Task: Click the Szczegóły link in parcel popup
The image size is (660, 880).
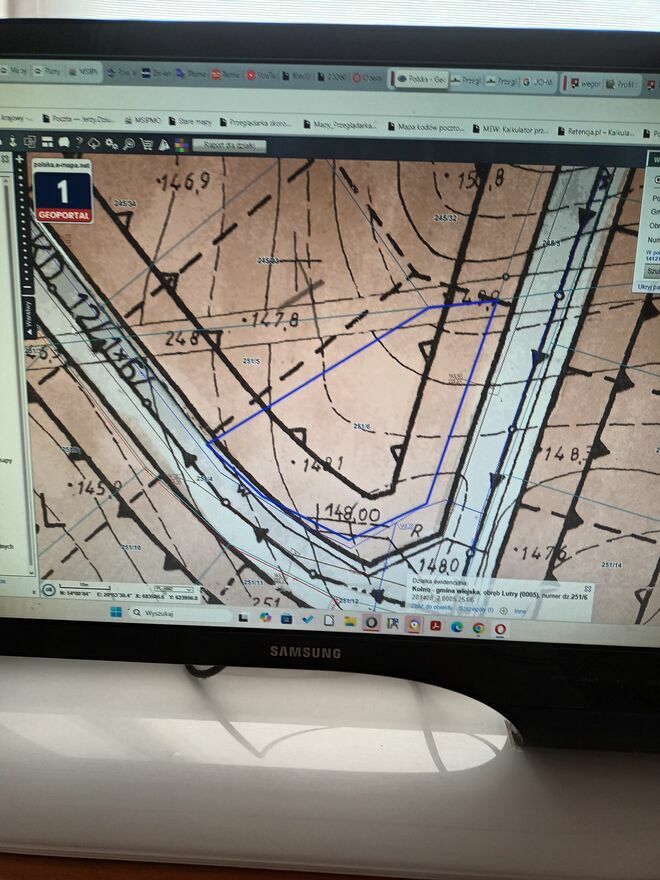Action: (475, 609)
